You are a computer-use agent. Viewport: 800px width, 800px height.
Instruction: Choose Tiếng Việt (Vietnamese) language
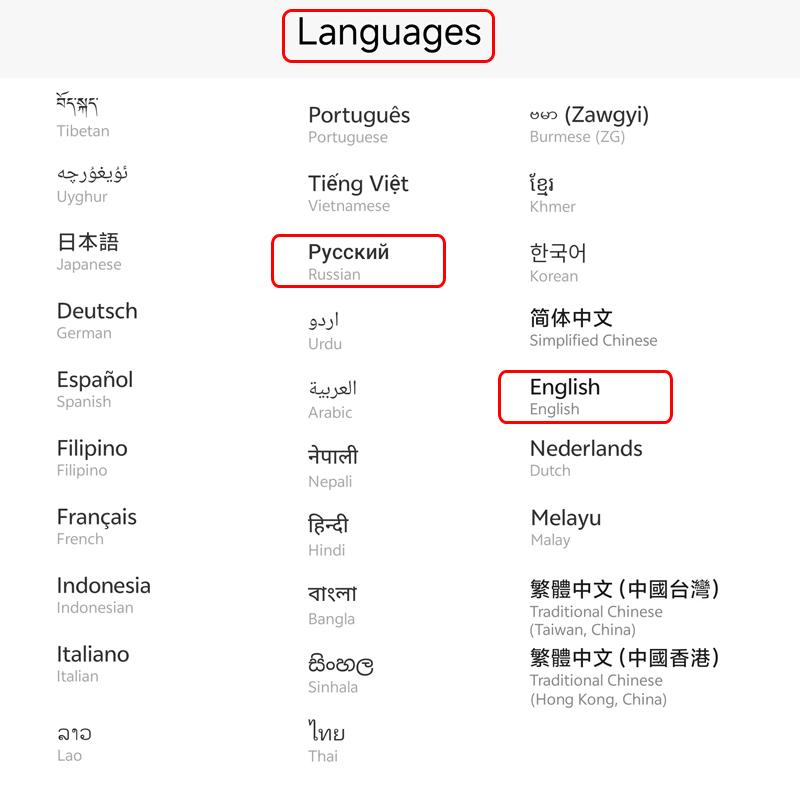[x=358, y=193]
